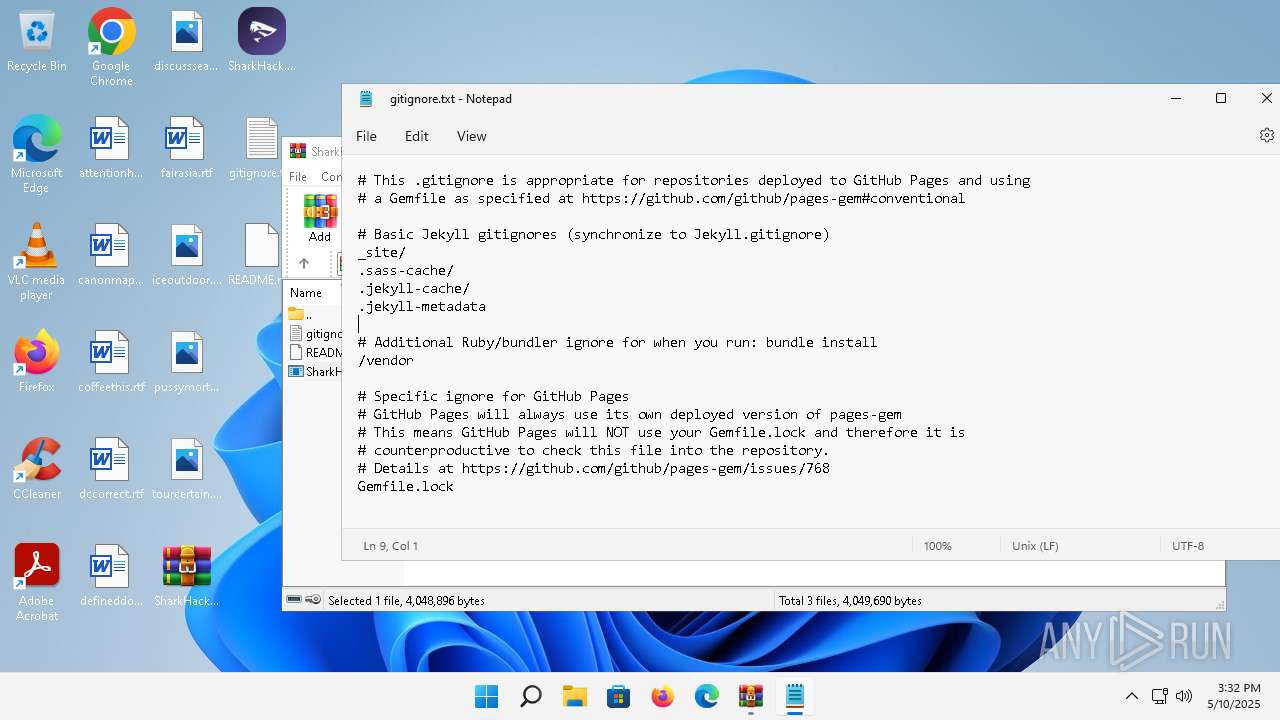
Task: Select gitignore text file on desktop
Action: click(256, 150)
